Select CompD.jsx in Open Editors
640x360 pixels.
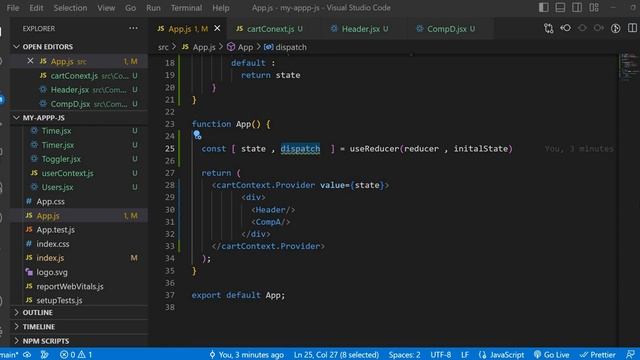coord(78,104)
